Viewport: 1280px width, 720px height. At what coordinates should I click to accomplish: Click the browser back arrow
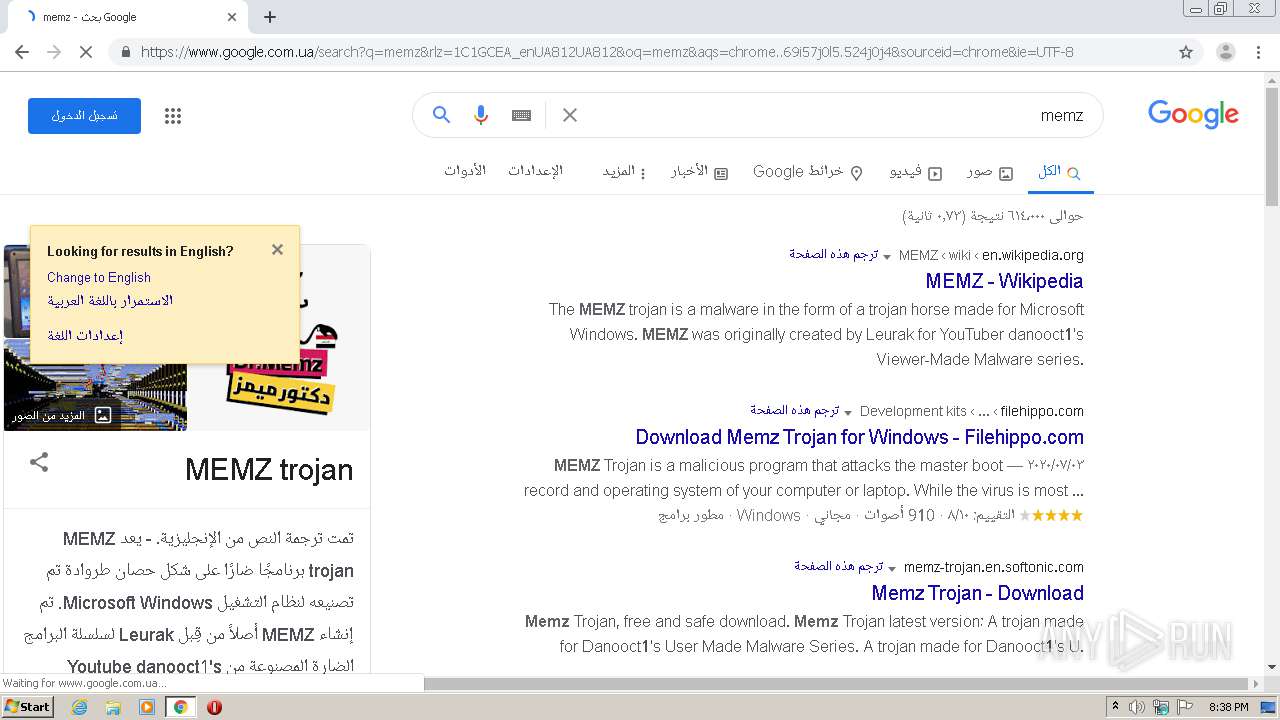(x=22, y=52)
